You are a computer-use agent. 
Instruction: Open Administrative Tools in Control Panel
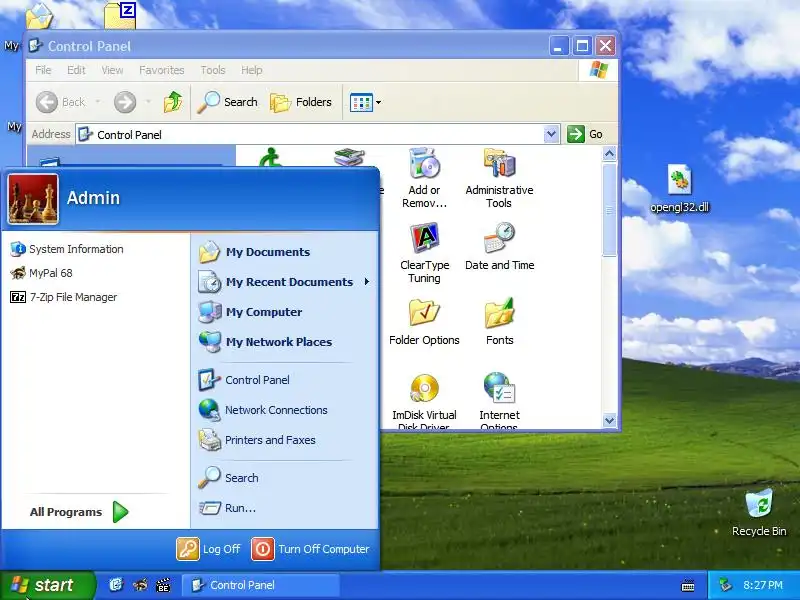(499, 178)
